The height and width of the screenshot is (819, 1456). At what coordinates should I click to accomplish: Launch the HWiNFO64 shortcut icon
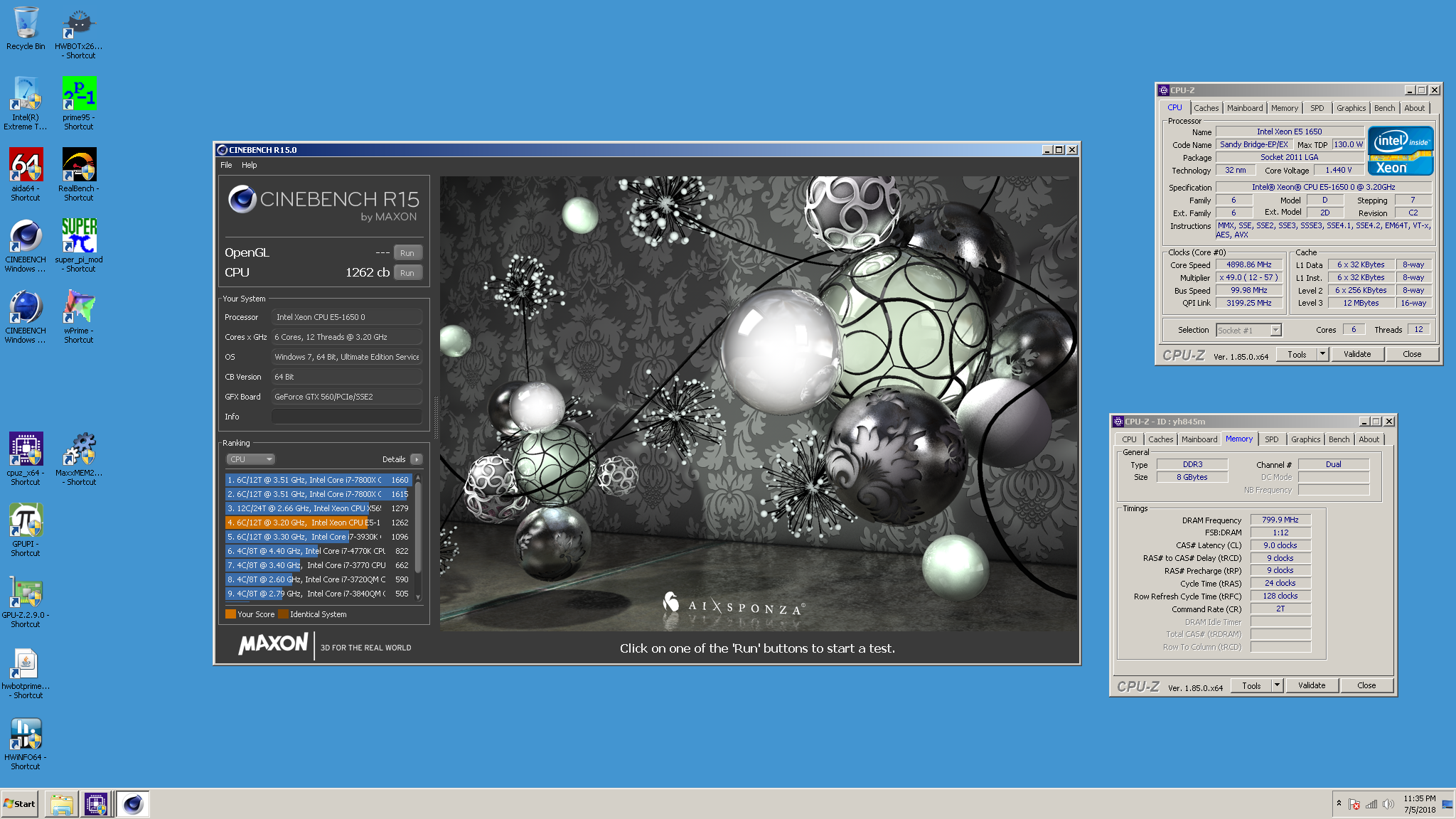[26, 744]
